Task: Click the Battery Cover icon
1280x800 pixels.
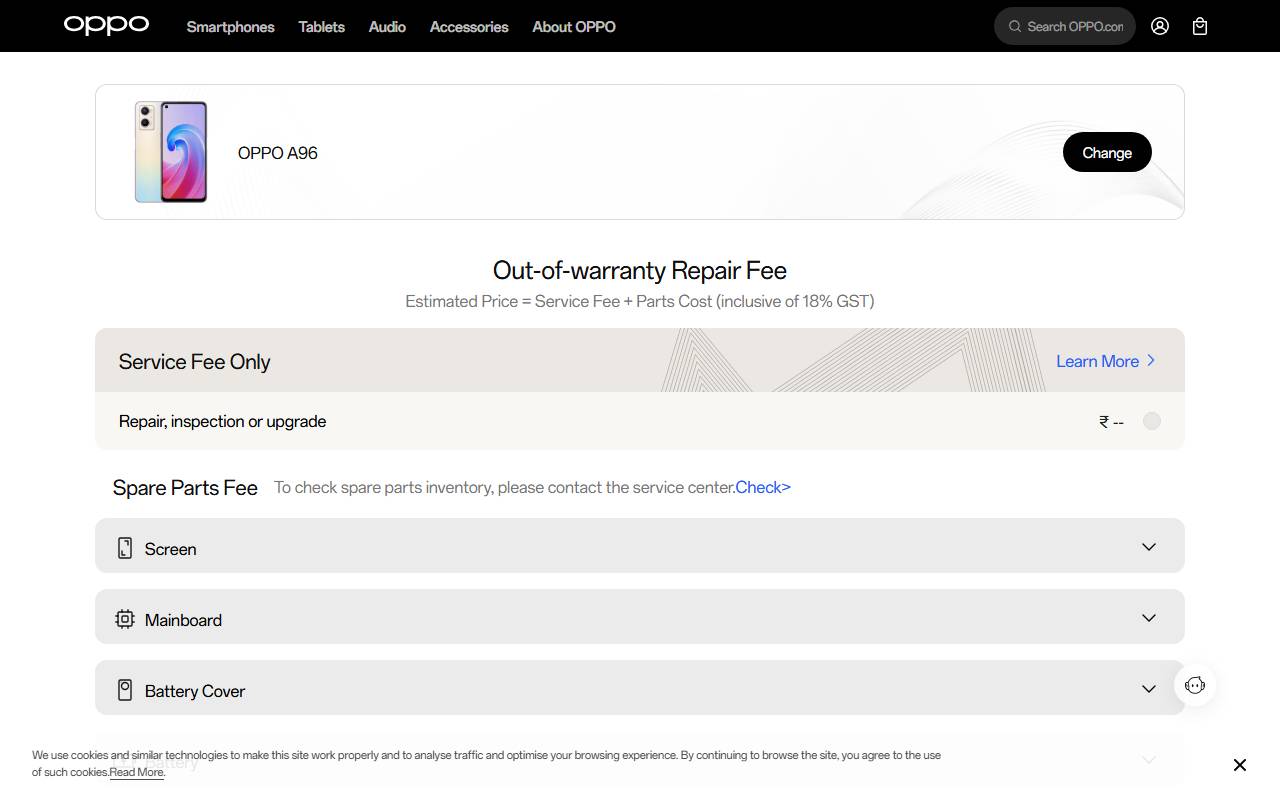Action: point(125,690)
